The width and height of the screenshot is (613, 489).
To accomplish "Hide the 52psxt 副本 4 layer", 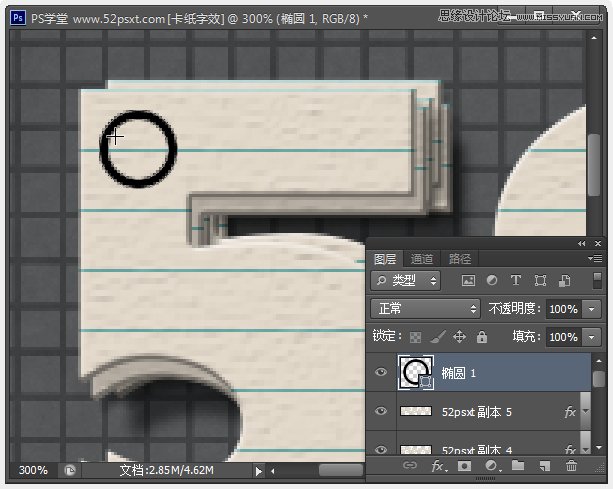I will (x=381, y=450).
